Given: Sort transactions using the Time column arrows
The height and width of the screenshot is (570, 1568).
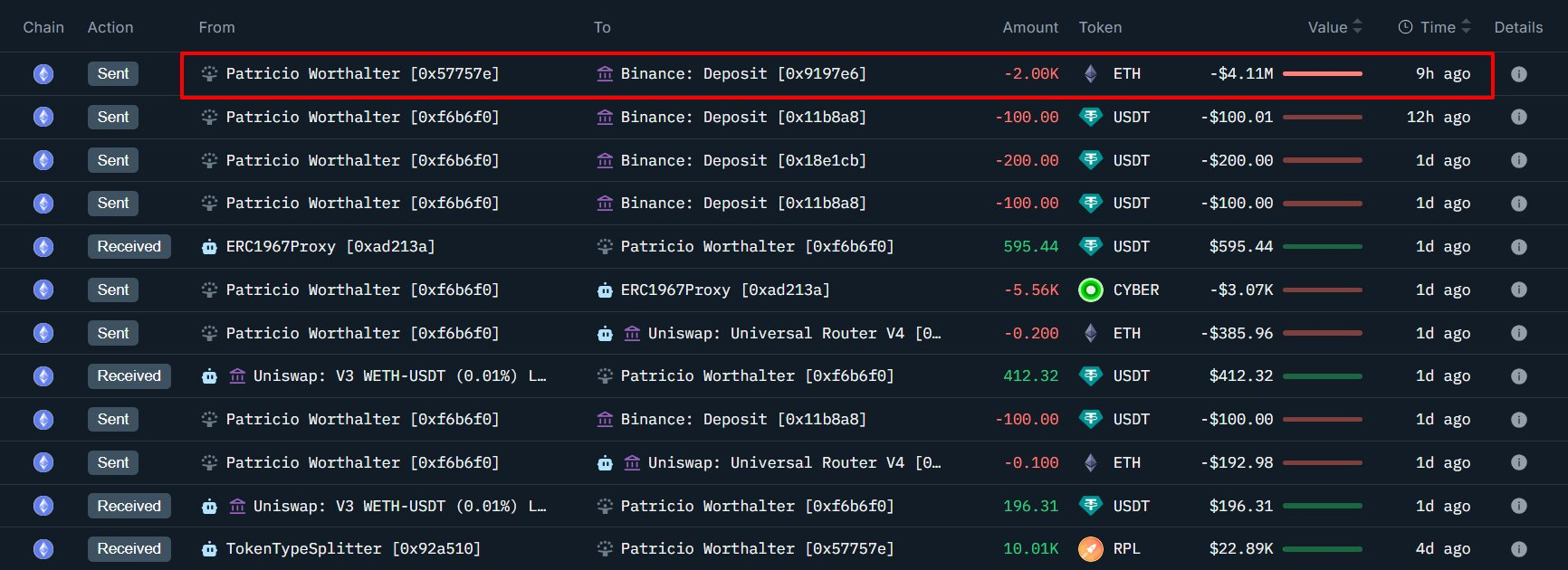Looking at the screenshot, I should [x=1466, y=27].
